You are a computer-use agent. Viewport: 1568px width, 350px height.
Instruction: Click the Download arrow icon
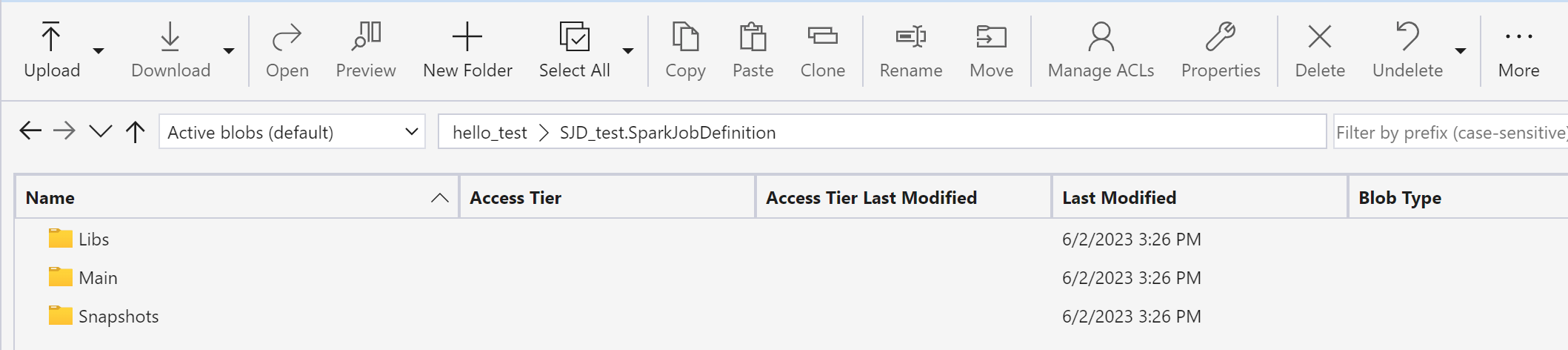pyautogui.click(x=170, y=37)
